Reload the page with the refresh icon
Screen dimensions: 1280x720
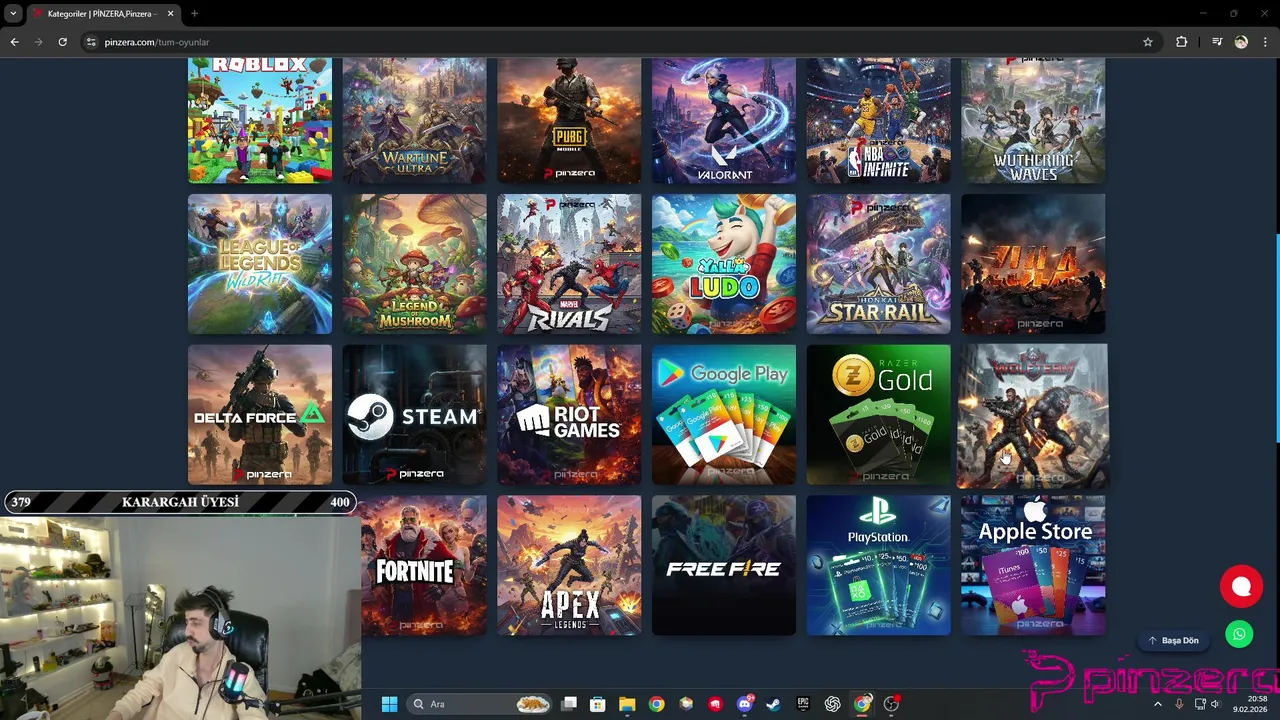tap(62, 42)
